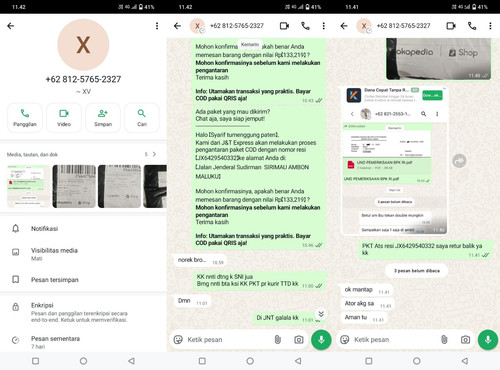
Task: Open the overflow menu in the middle chat header
Action: click(x=324, y=26)
